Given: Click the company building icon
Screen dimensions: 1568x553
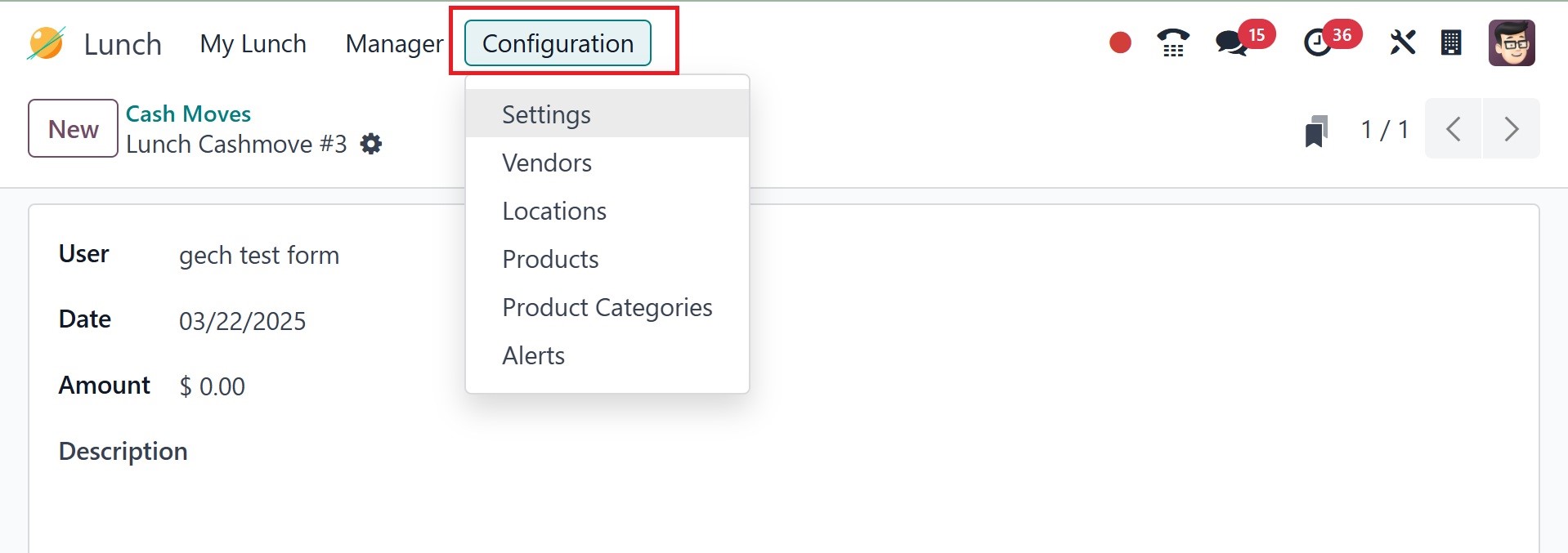Looking at the screenshot, I should pos(1451,42).
